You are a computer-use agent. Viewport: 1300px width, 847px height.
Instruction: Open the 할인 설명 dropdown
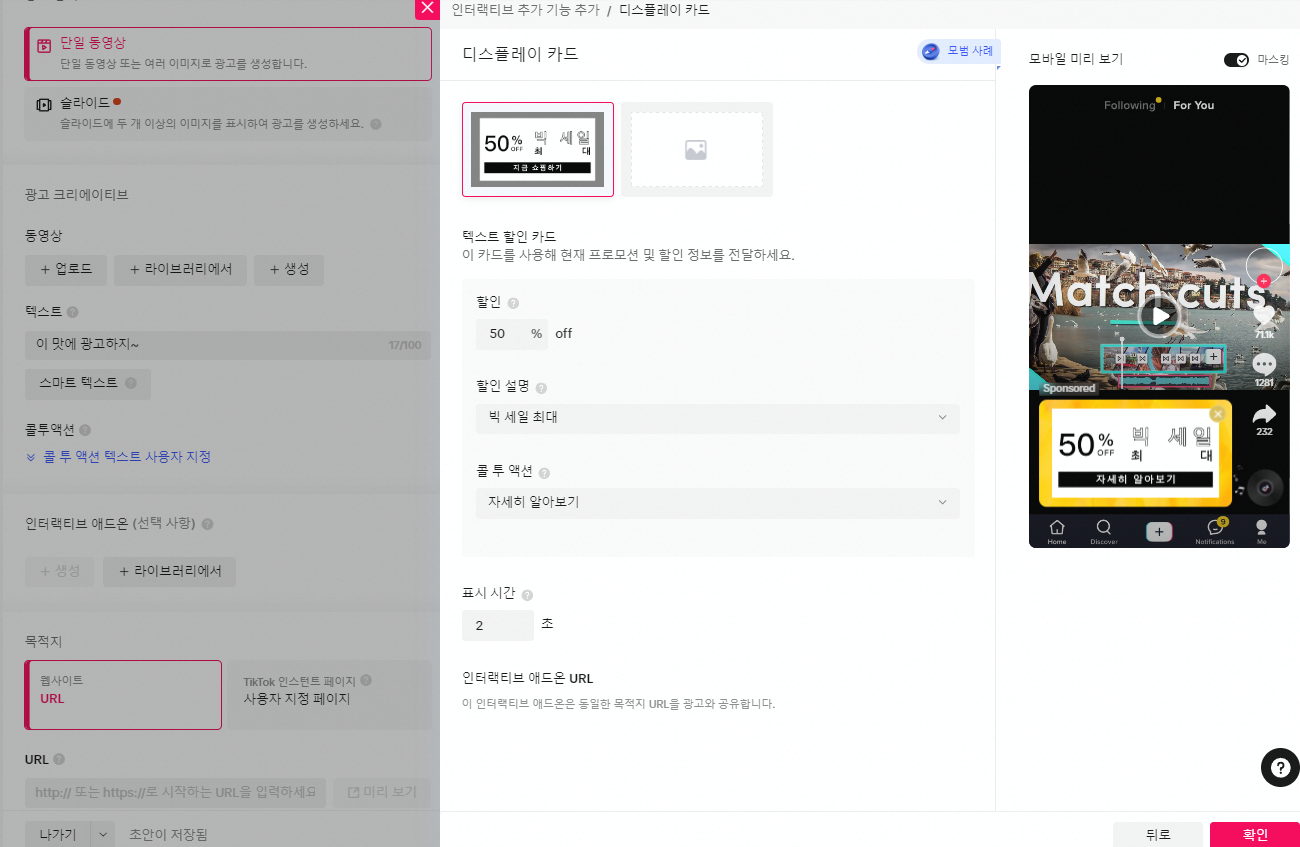click(718, 419)
